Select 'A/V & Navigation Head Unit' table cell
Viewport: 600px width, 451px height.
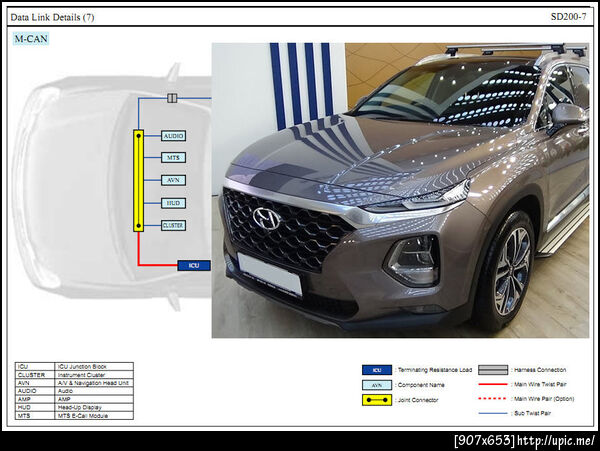tap(94, 383)
